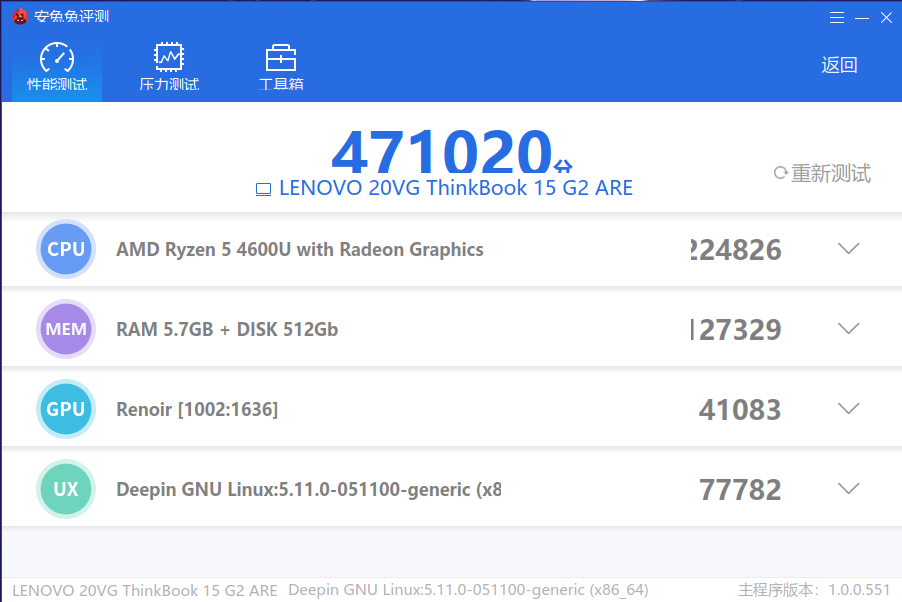Expand the CPU score details chevron
The width and height of the screenshot is (902, 602).
(849, 249)
